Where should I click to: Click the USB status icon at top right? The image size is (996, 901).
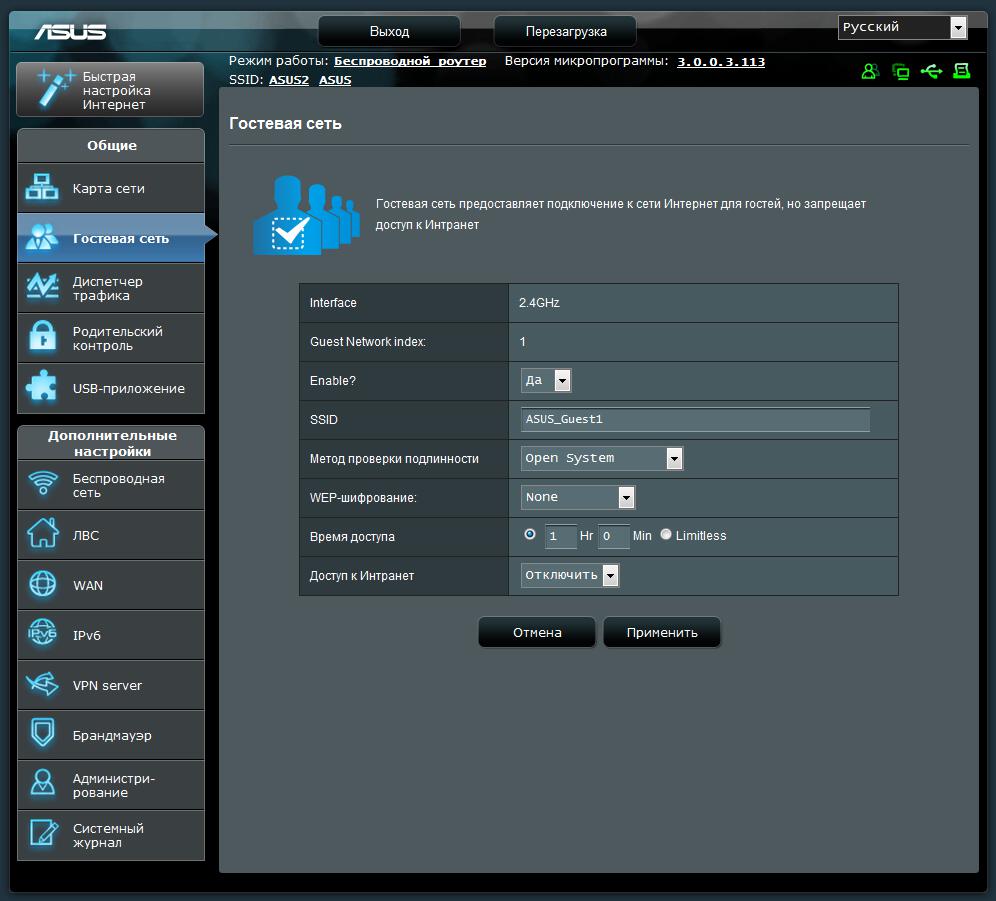(931, 71)
